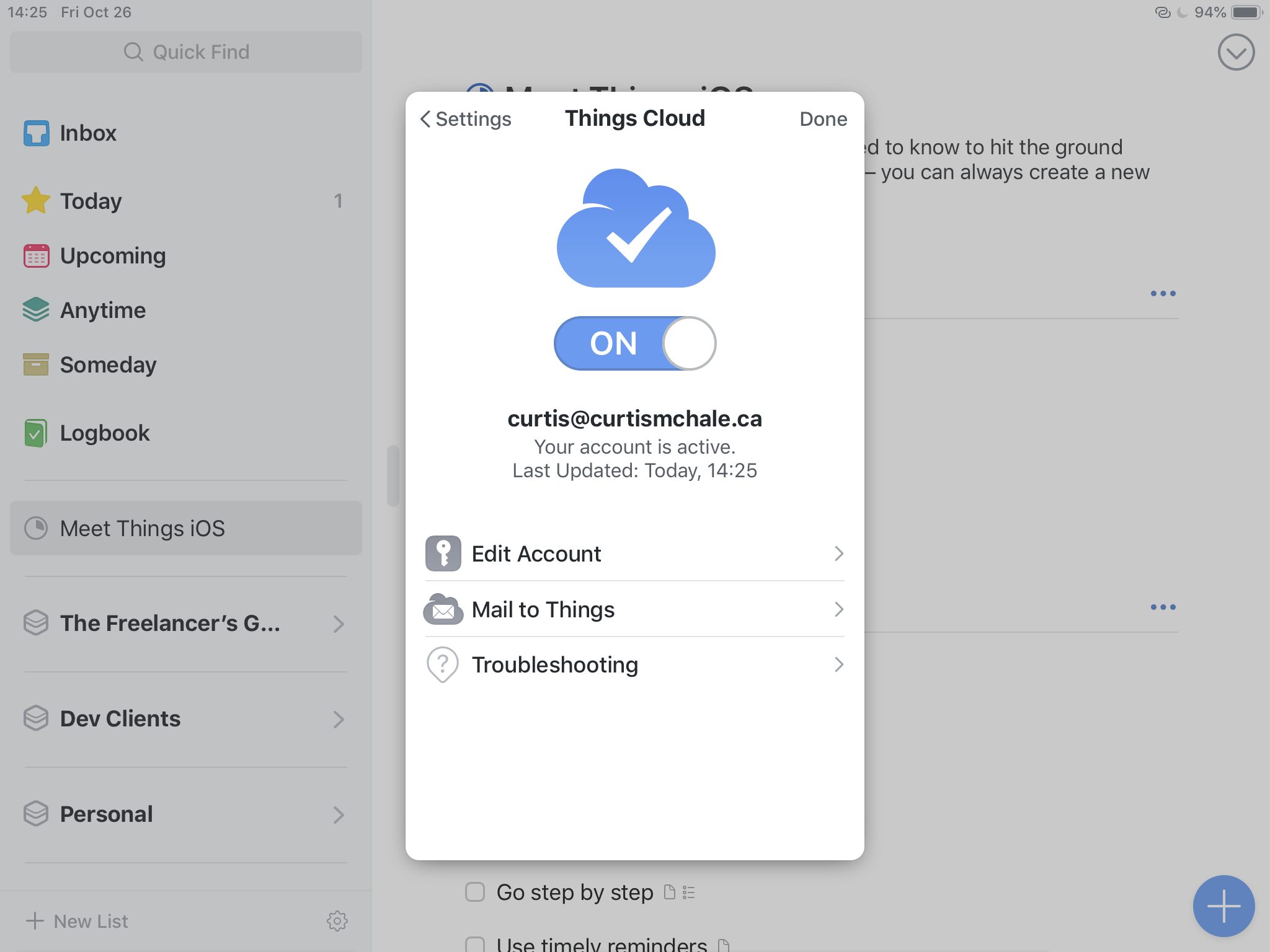Click the Anytime layers icon
The height and width of the screenshot is (952, 1270).
pyautogui.click(x=36, y=310)
